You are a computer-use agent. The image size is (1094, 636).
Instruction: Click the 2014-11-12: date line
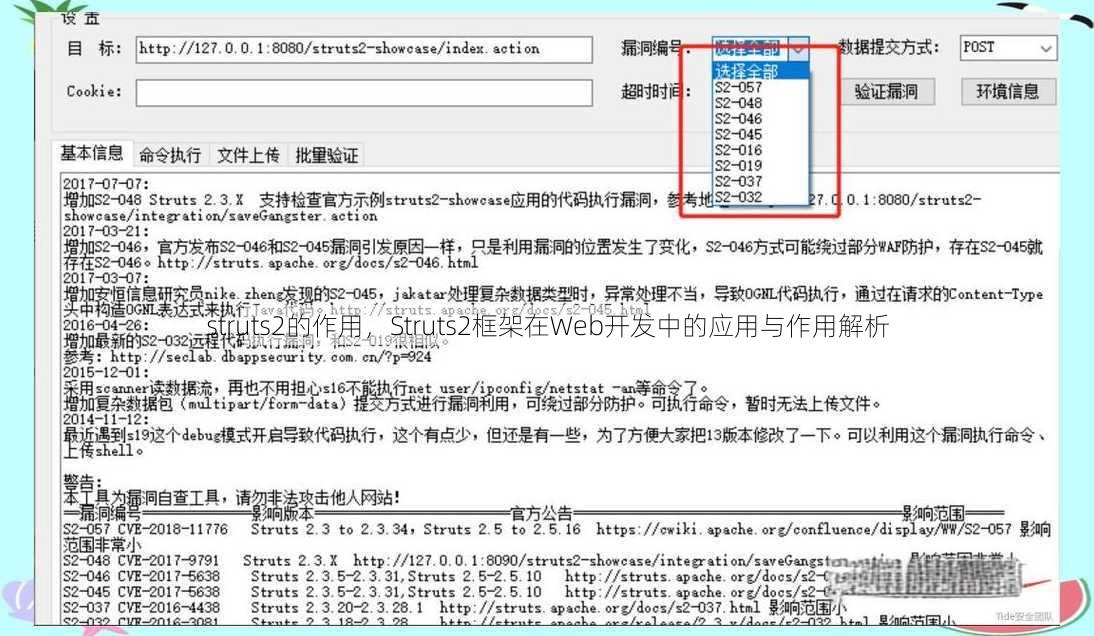click(106, 419)
